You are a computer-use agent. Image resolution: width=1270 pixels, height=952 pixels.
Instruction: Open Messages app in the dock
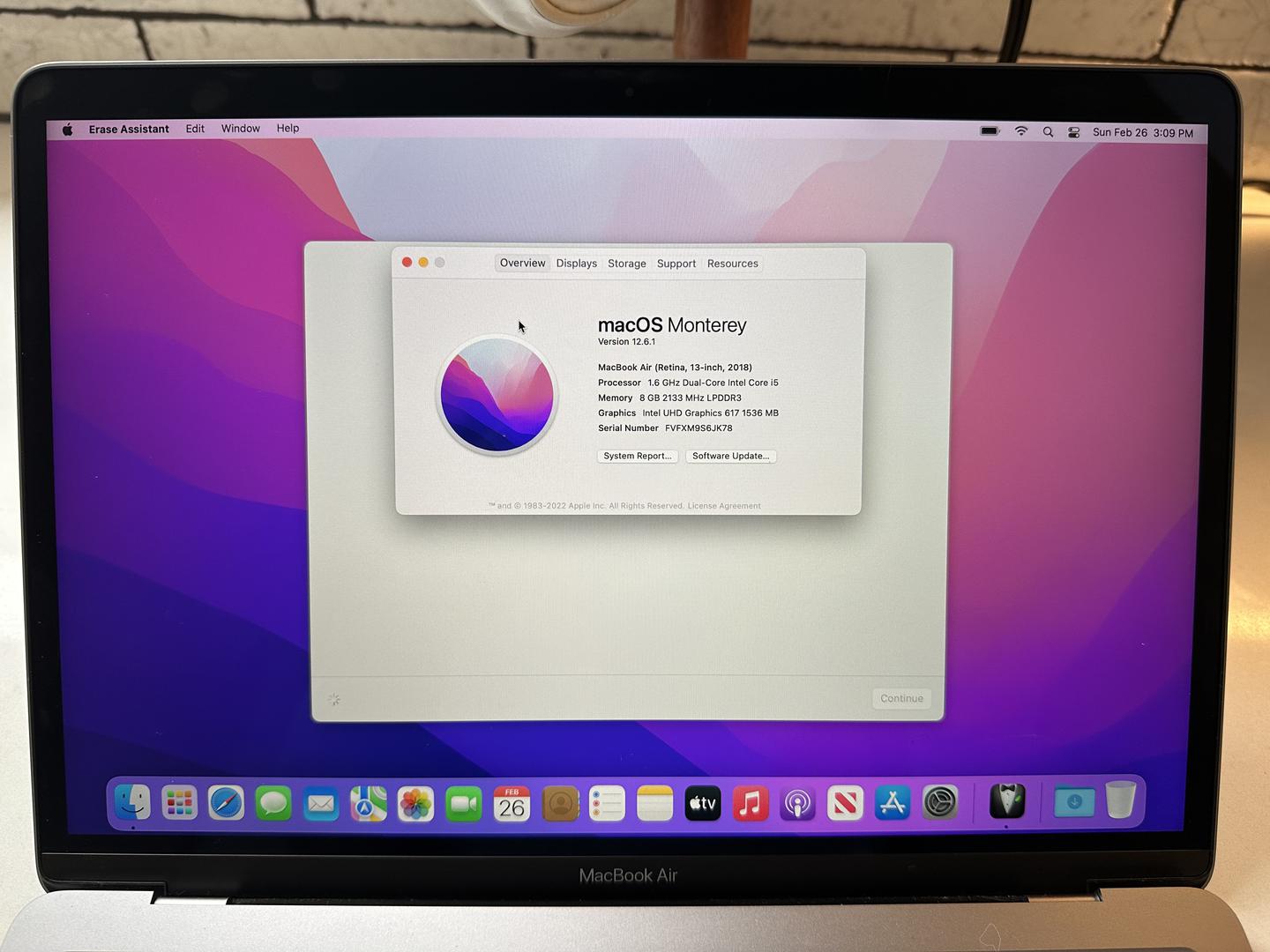273,803
